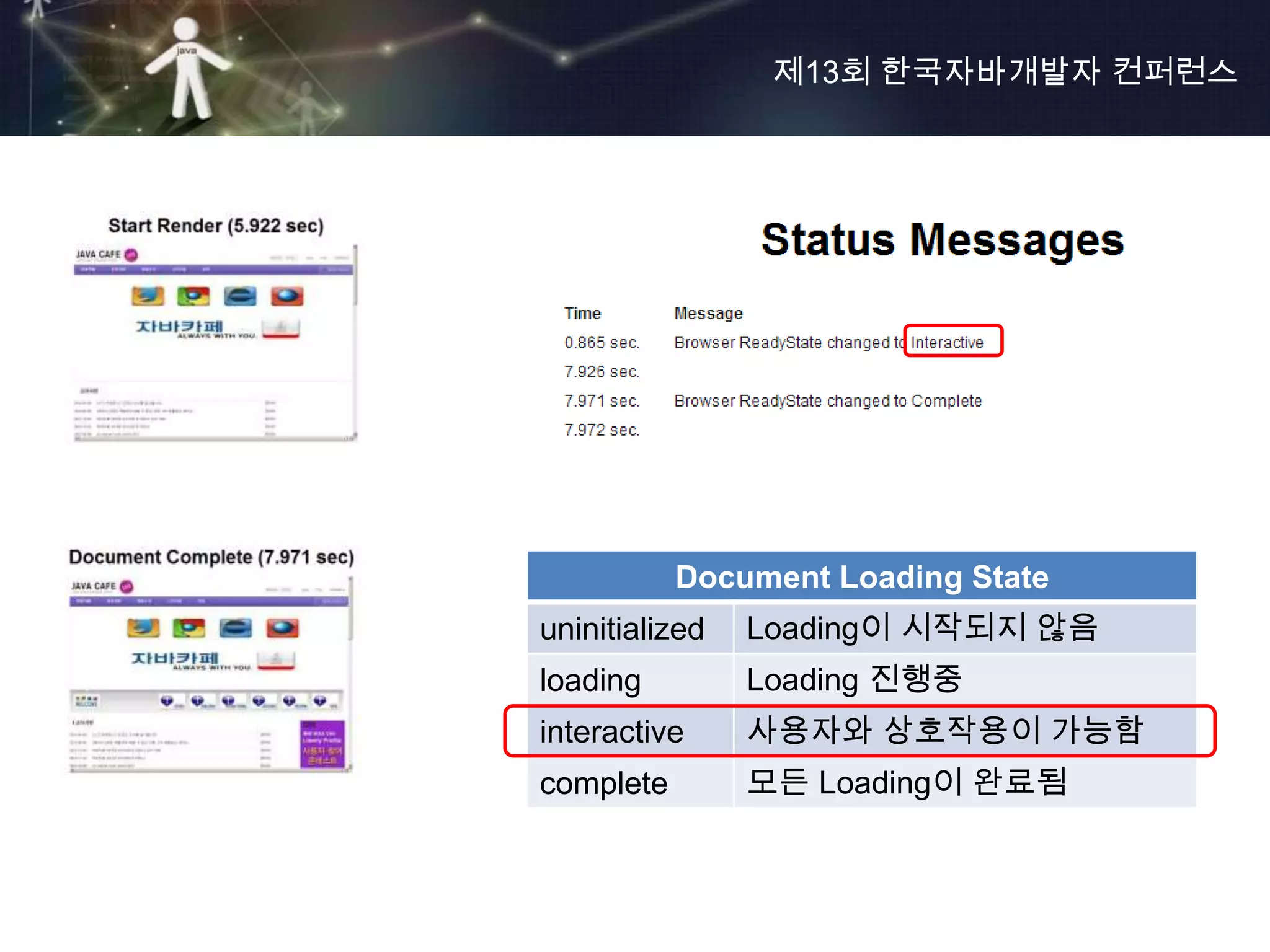
Task: Select the Start Render (5.922 sec) caption
Action: pos(216,226)
